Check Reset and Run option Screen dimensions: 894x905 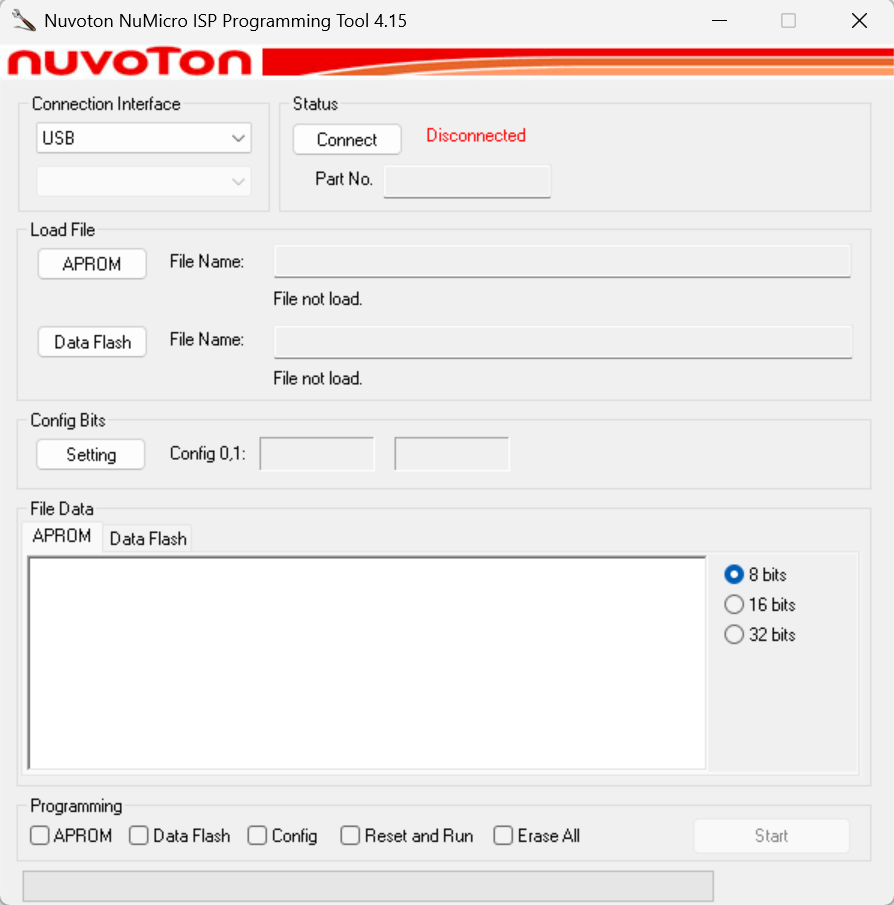click(x=350, y=835)
